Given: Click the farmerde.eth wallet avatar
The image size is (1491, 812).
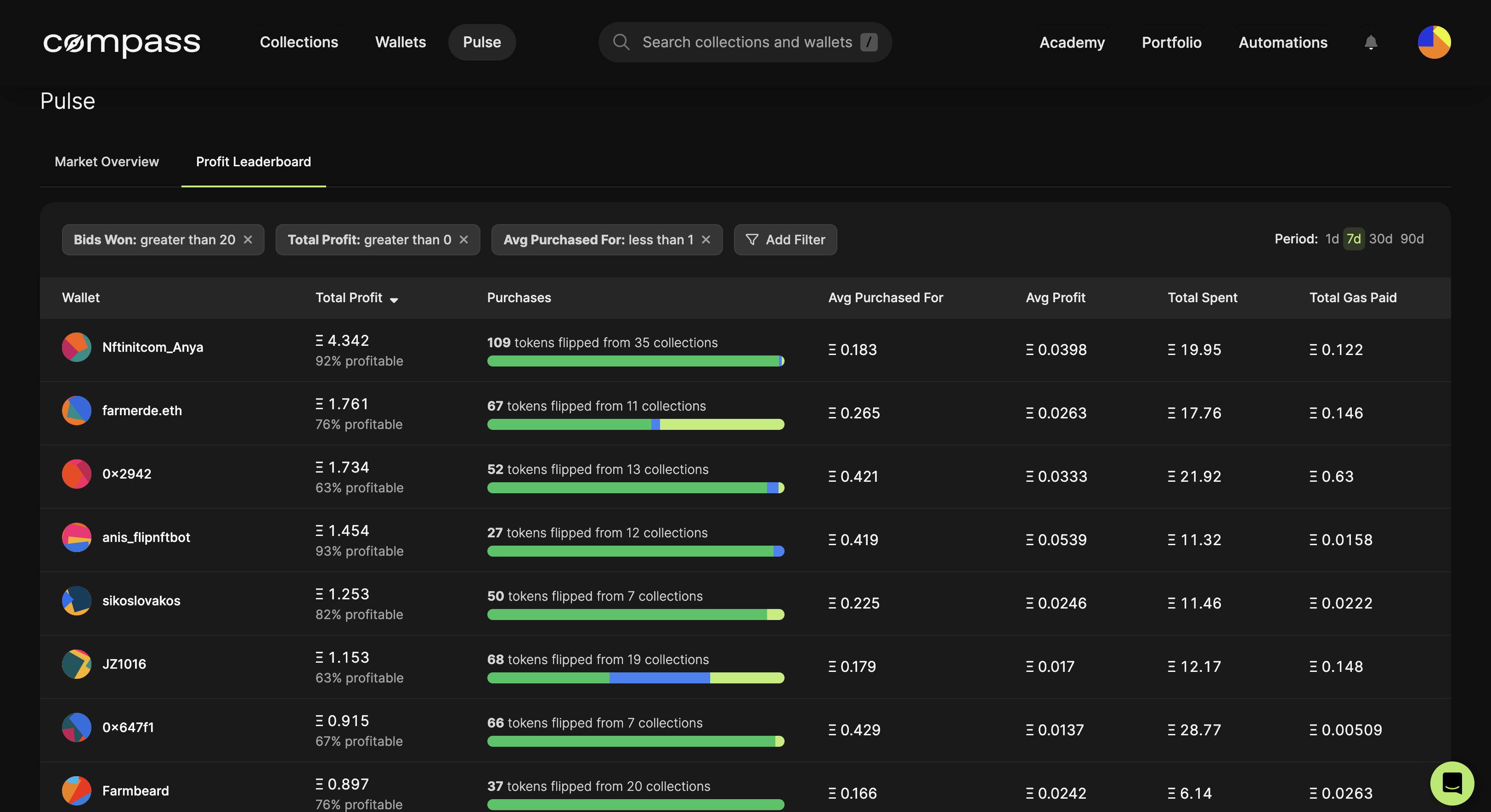Looking at the screenshot, I should point(76,410).
